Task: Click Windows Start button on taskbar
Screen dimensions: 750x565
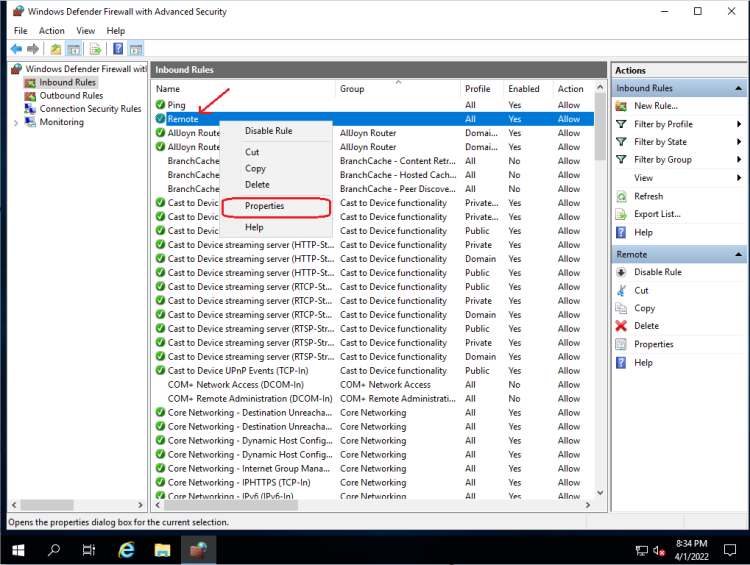Action: pos(18,550)
